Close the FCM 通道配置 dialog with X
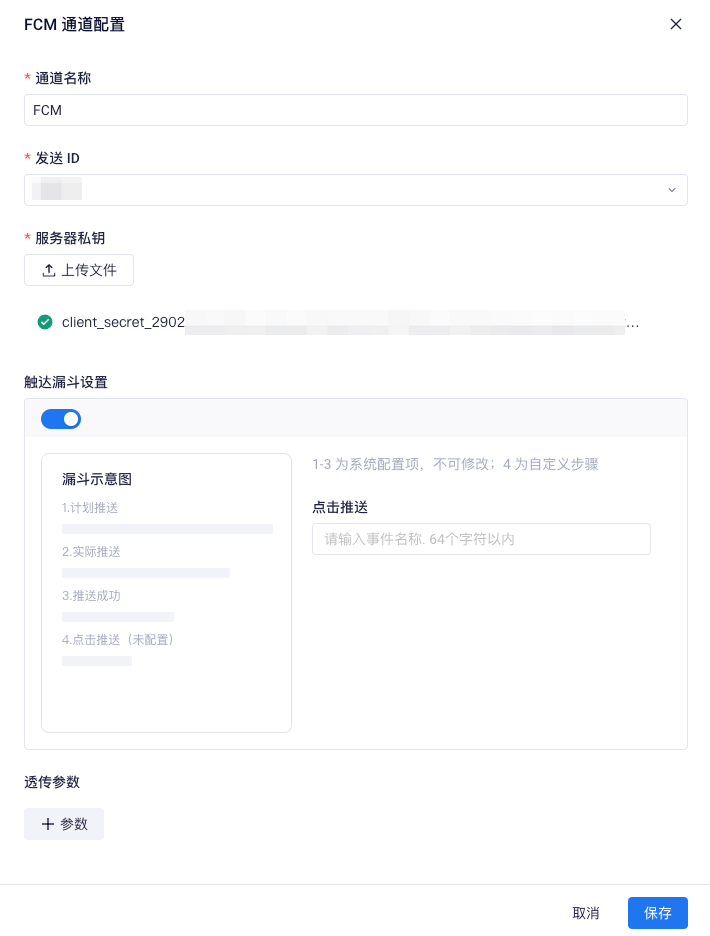This screenshot has height=936, width=710. pos(675,24)
